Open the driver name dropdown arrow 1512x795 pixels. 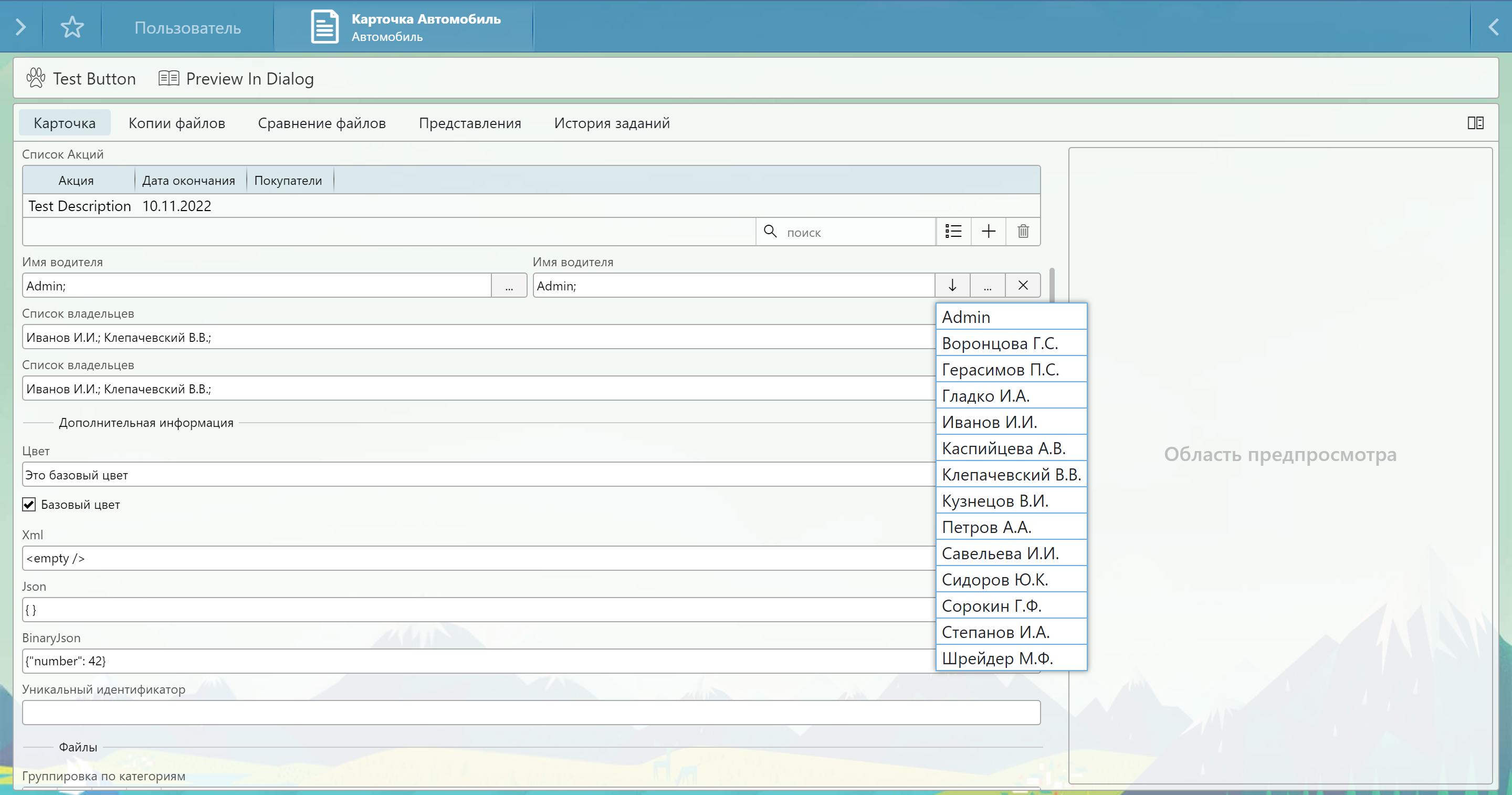pyautogui.click(x=952, y=285)
